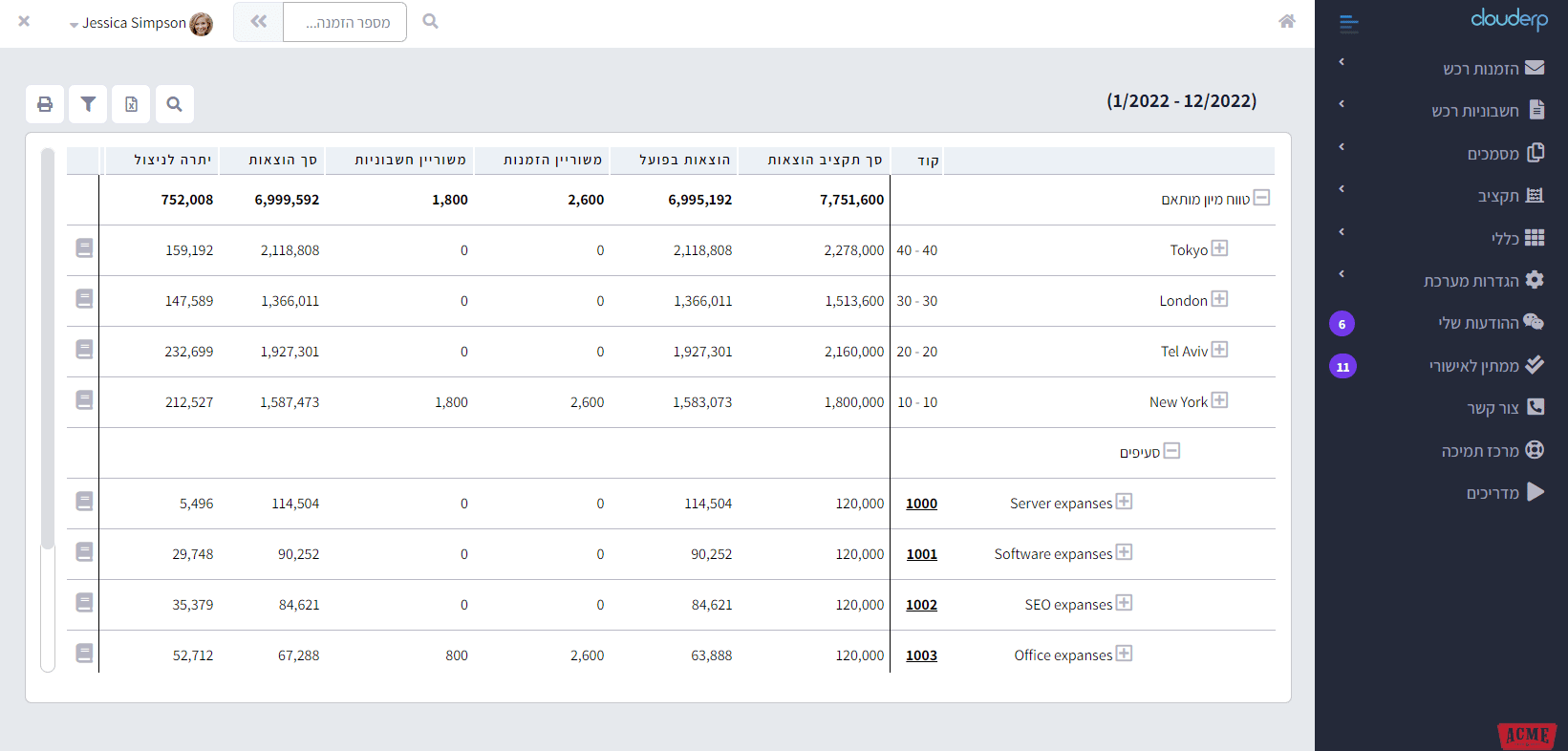
Task: Open ממתין לאישורי menu item
Action: click(x=1474, y=366)
